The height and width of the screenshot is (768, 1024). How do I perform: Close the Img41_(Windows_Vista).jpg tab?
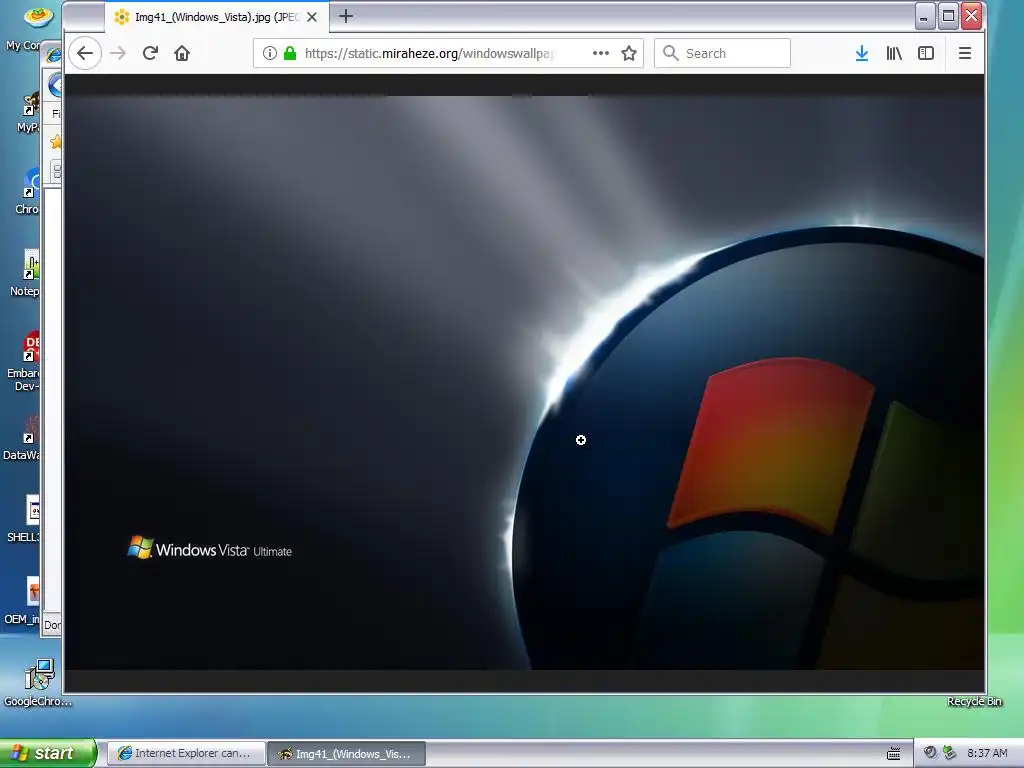coord(312,17)
